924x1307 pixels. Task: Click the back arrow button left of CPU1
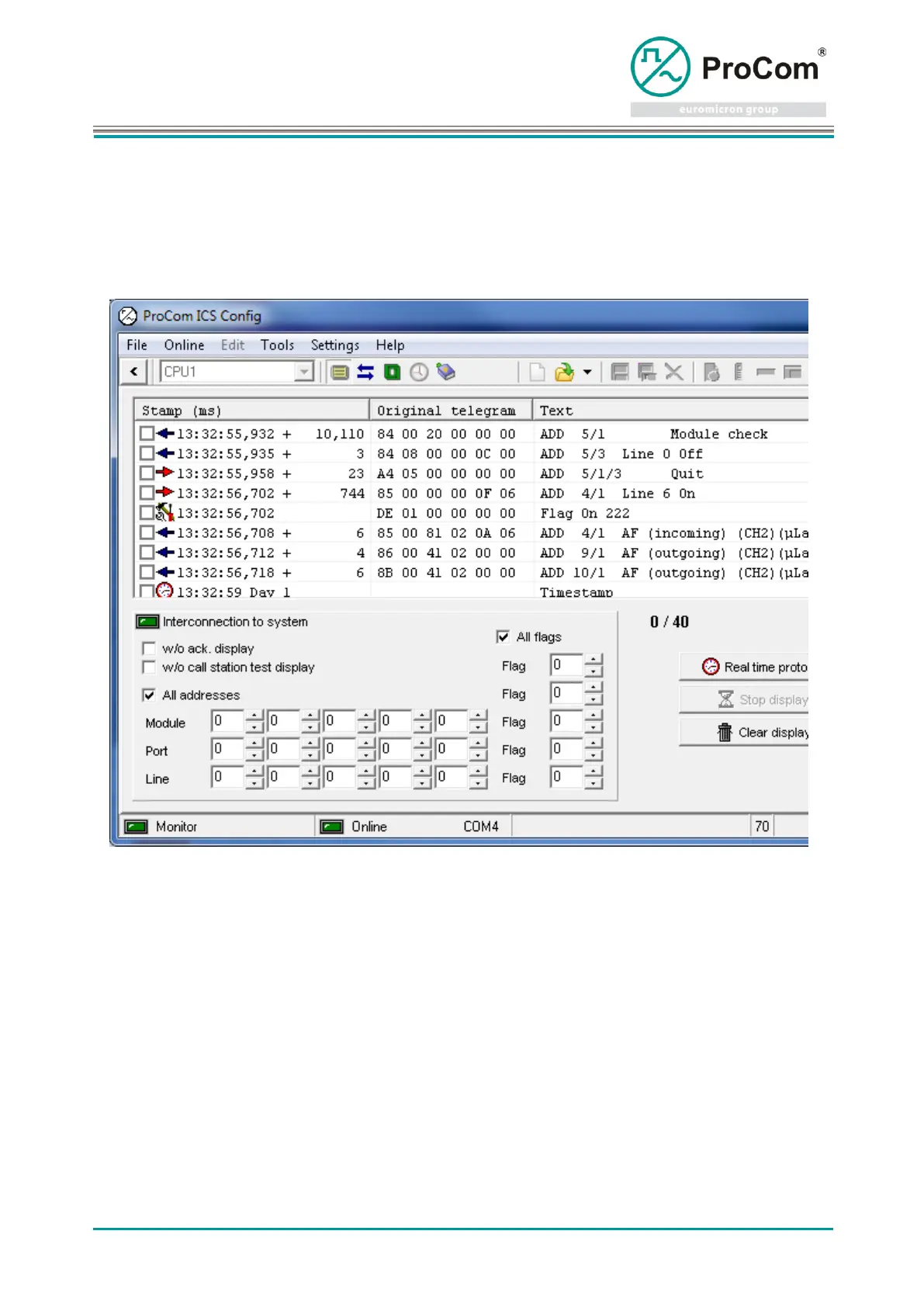[x=134, y=372]
